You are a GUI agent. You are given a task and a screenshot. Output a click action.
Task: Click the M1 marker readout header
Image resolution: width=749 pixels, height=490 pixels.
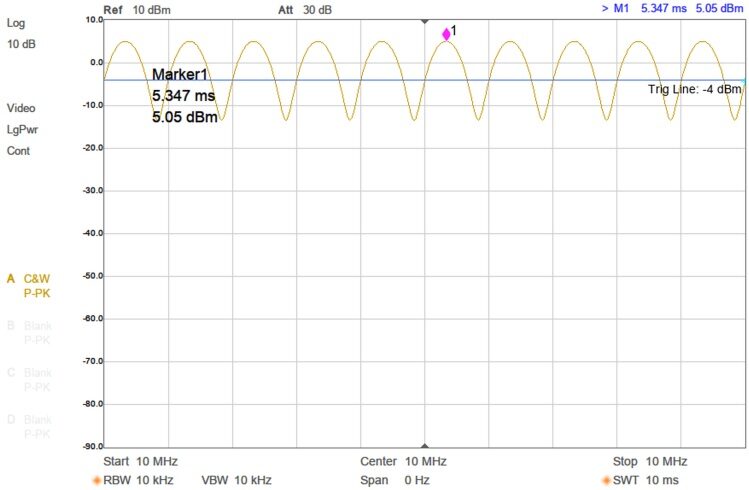(673, 9)
